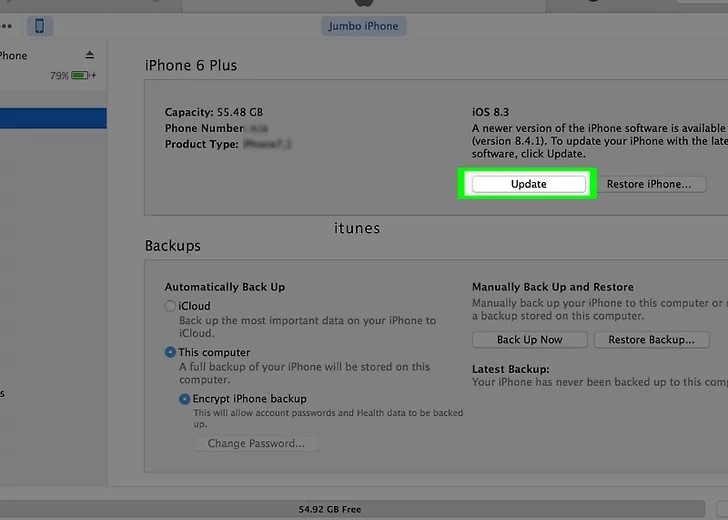Click Change Password... button
The image size is (728, 520).
click(256, 443)
